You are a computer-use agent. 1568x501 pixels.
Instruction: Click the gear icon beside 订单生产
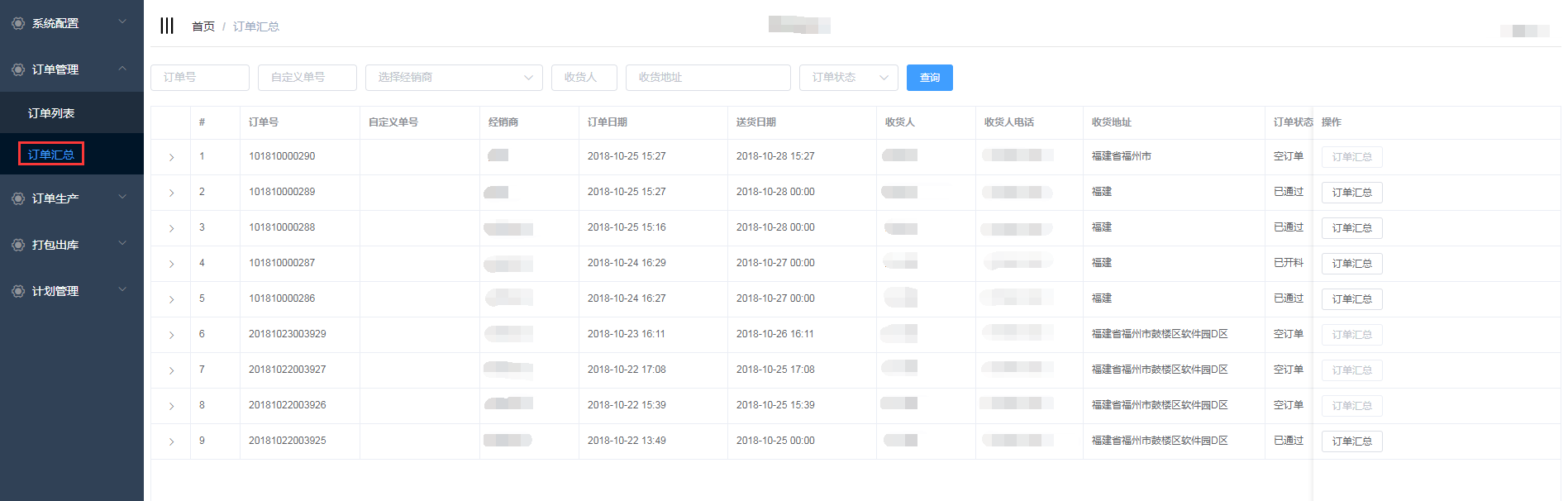tap(18, 198)
